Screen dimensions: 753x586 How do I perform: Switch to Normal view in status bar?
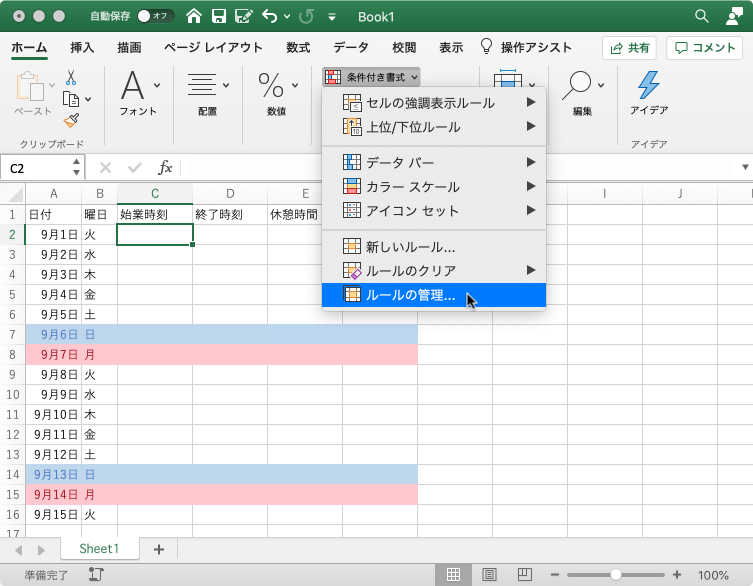453,574
